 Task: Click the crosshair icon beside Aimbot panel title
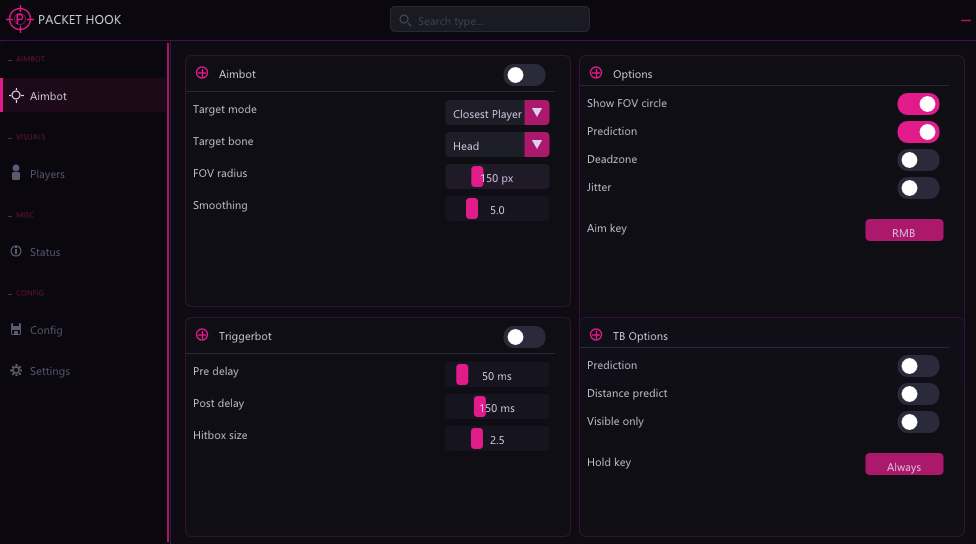tap(202, 73)
